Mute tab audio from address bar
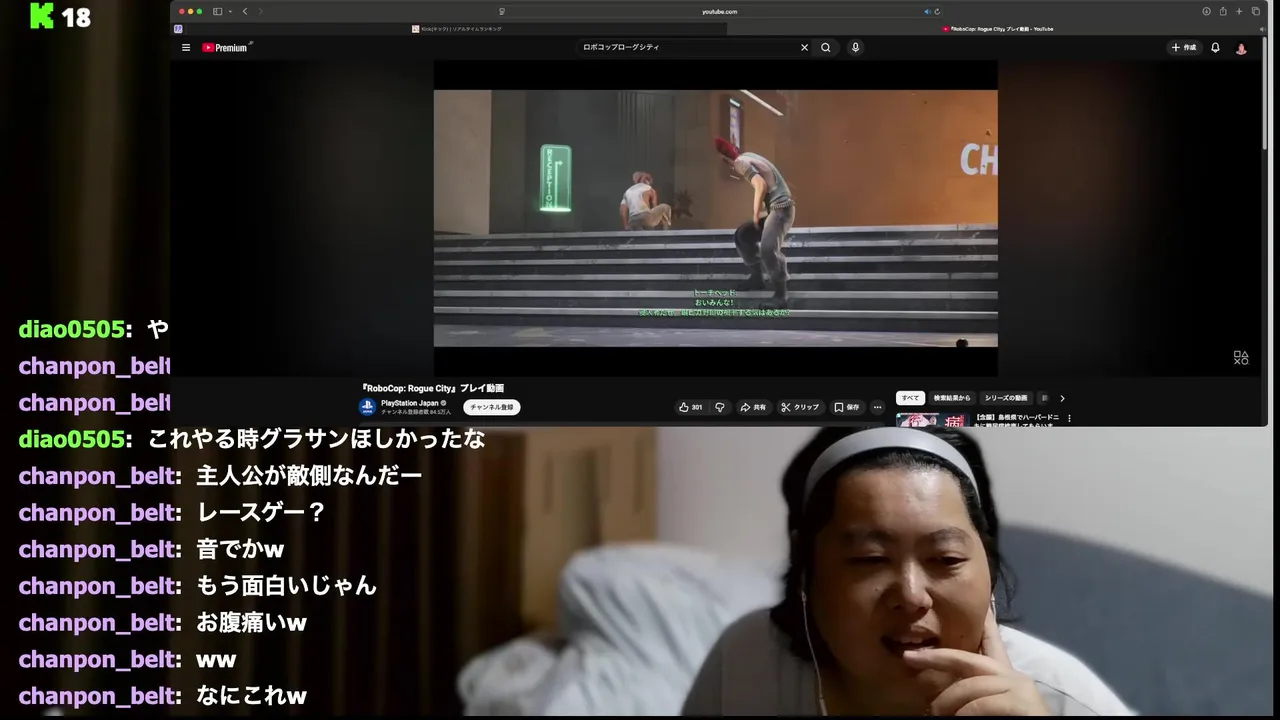Image resolution: width=1280 pixels, height=720 pixels. point(927,11)
